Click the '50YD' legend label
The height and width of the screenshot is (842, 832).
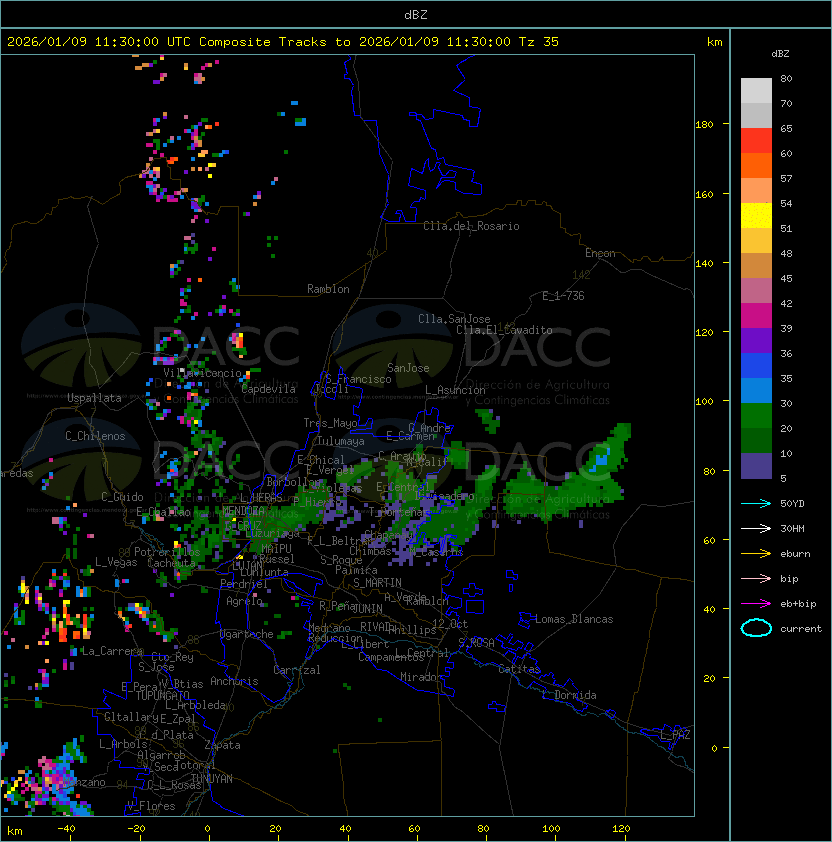click(792, 503)
